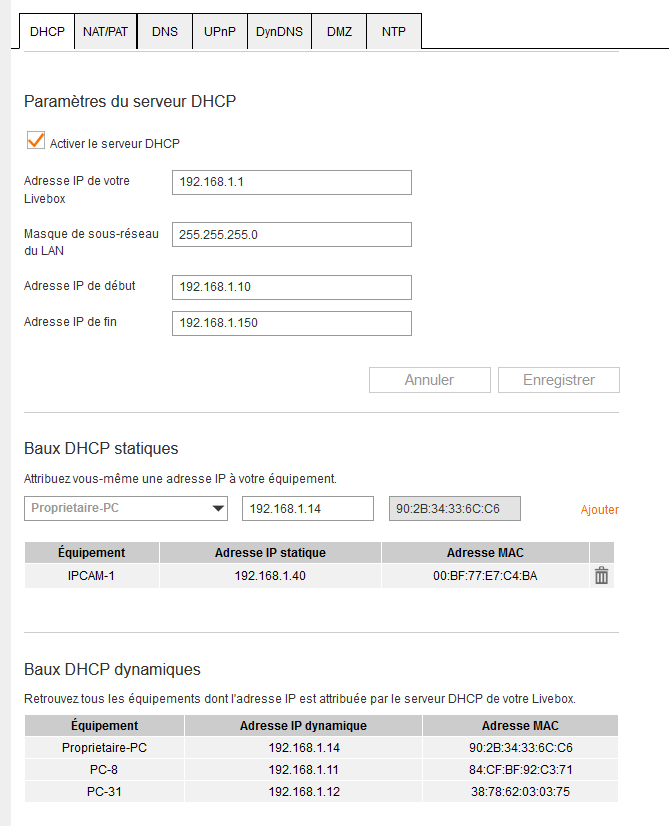Click the subnet mask input field
The image size is (669, 826).
click(291, 235)
